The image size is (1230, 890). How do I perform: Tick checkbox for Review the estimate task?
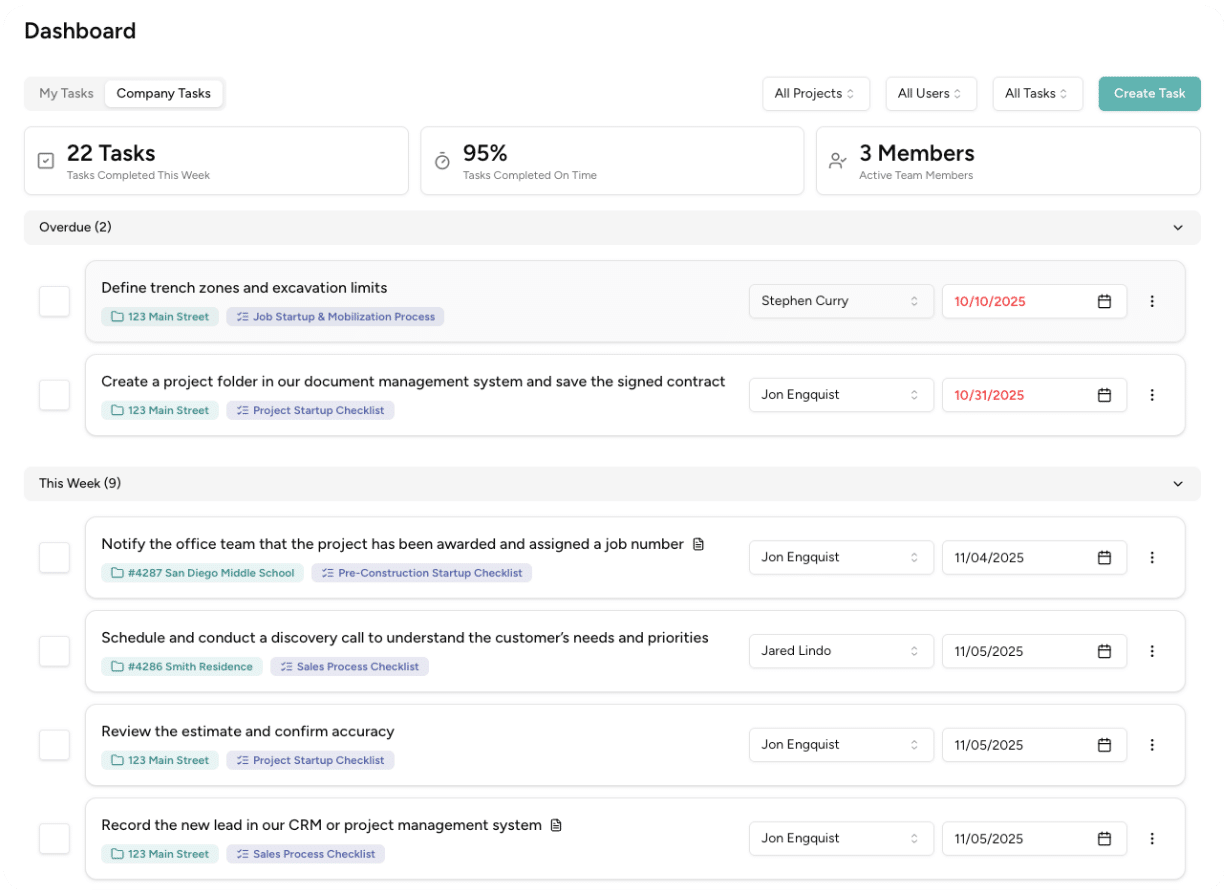54,745
